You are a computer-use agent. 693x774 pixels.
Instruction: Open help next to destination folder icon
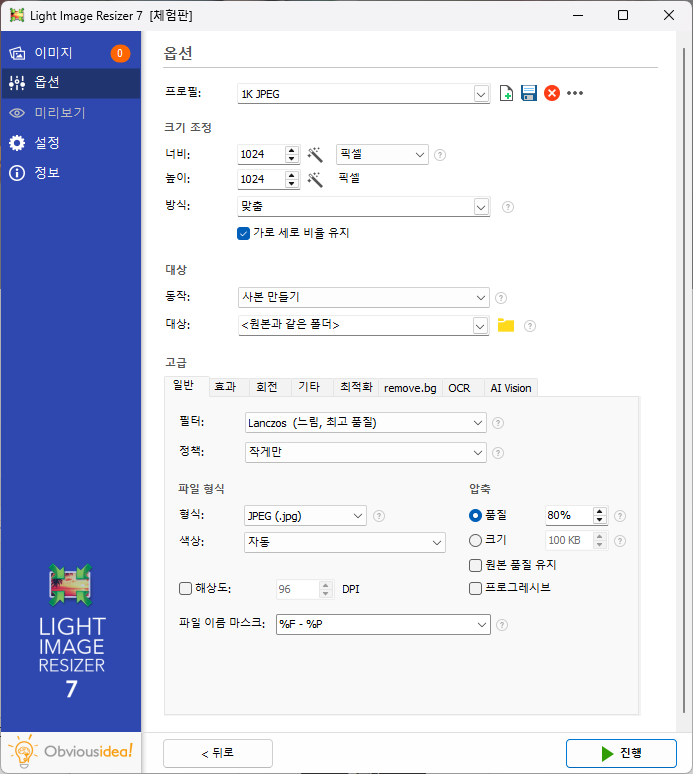(530, 326)
